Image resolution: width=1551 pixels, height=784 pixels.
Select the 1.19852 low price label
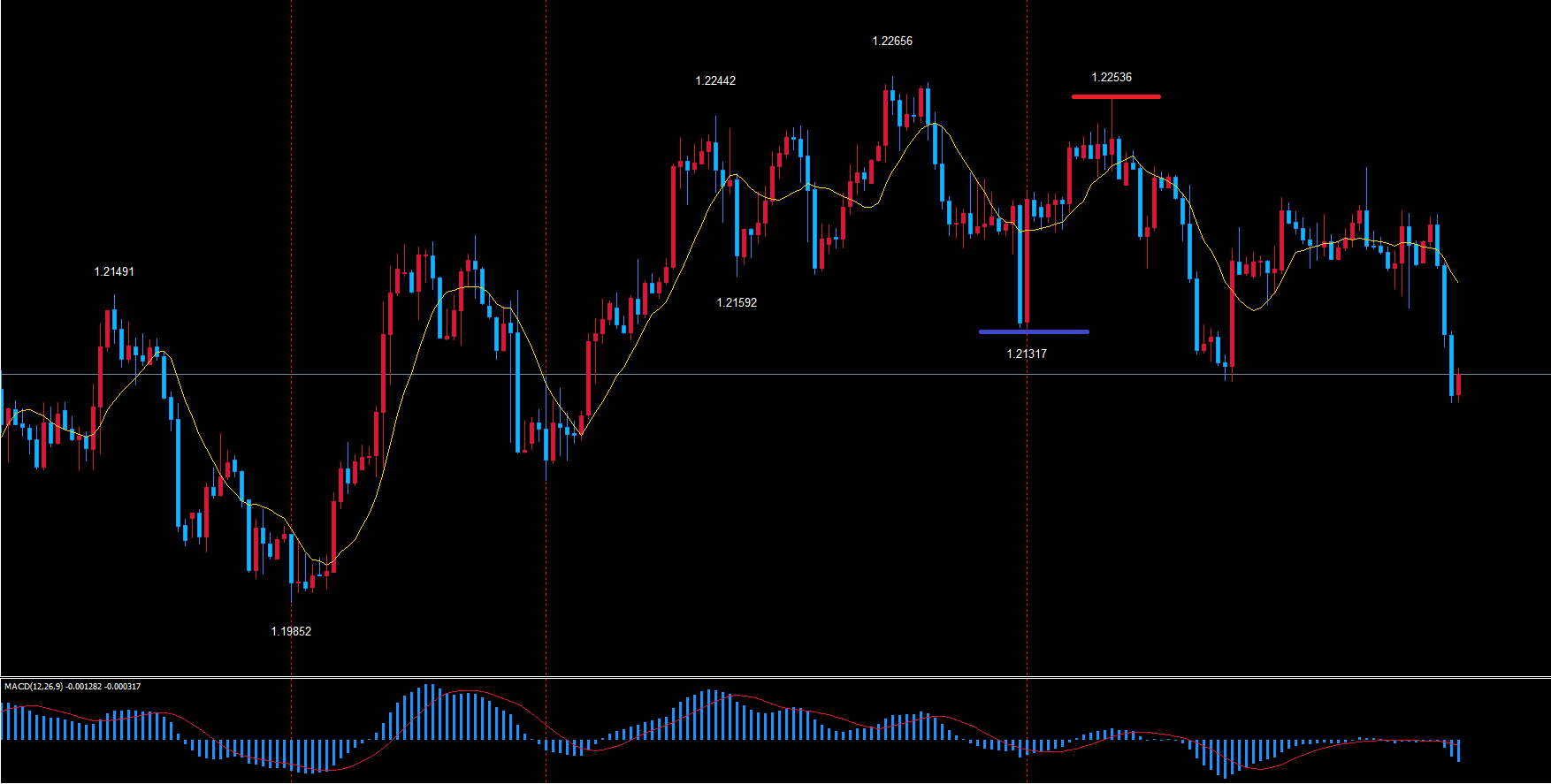(x=290, y=632)
